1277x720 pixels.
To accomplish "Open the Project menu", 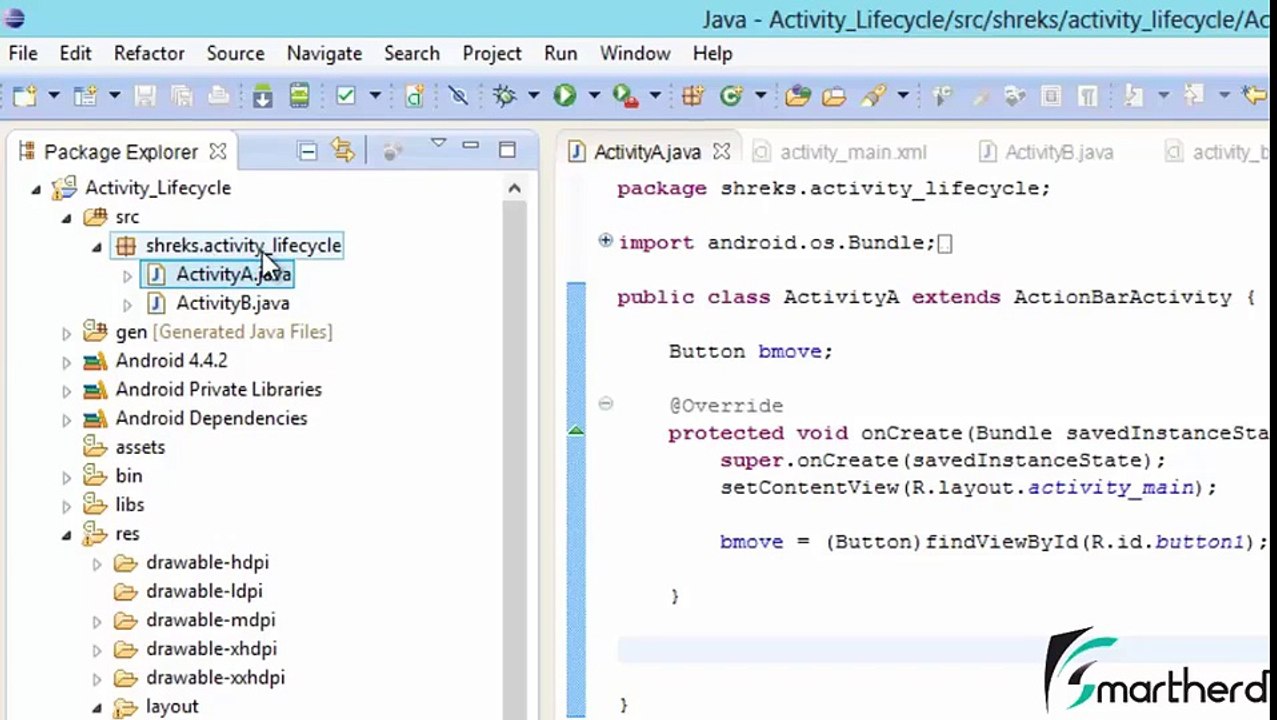I will [x=492, y=54].
